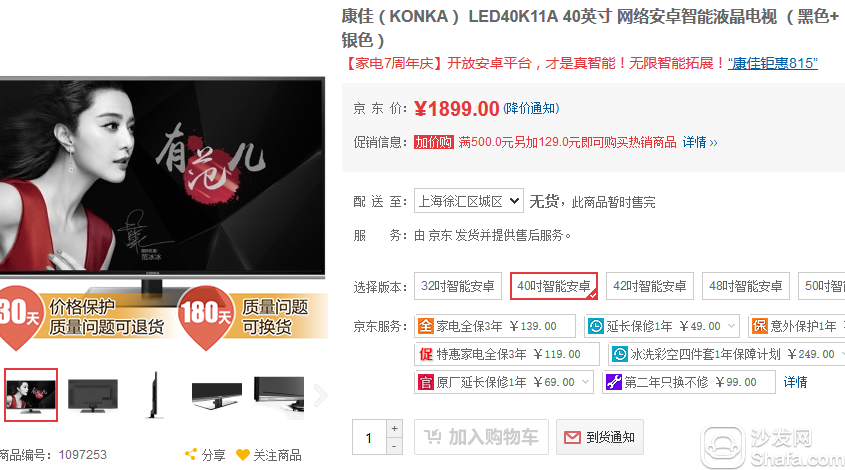Select the second TV front-view thumbnail
Image resolution: width=845 pixels, height=470 pixels.
coord(93,395)
